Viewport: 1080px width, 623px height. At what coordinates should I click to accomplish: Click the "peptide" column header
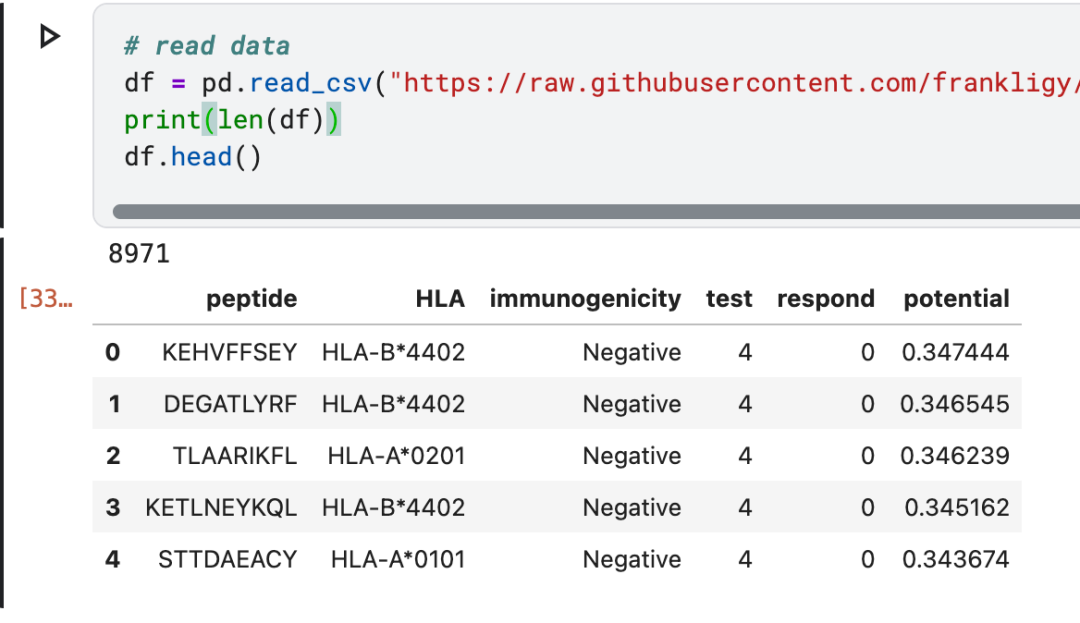click(x=251, y=299)
